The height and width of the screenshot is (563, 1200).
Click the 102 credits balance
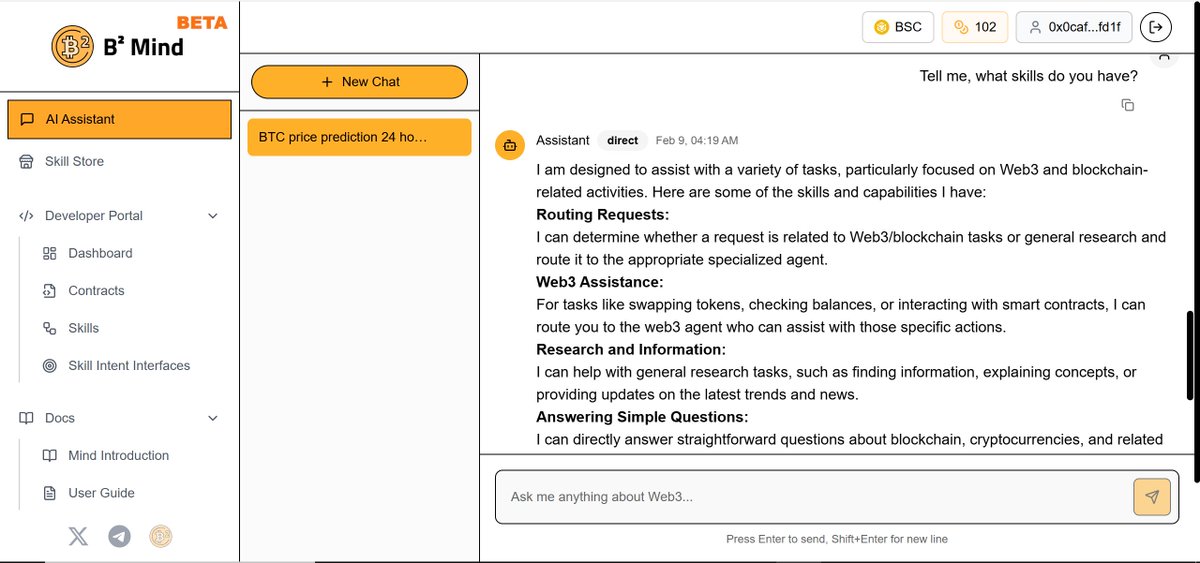pos(975,27)
